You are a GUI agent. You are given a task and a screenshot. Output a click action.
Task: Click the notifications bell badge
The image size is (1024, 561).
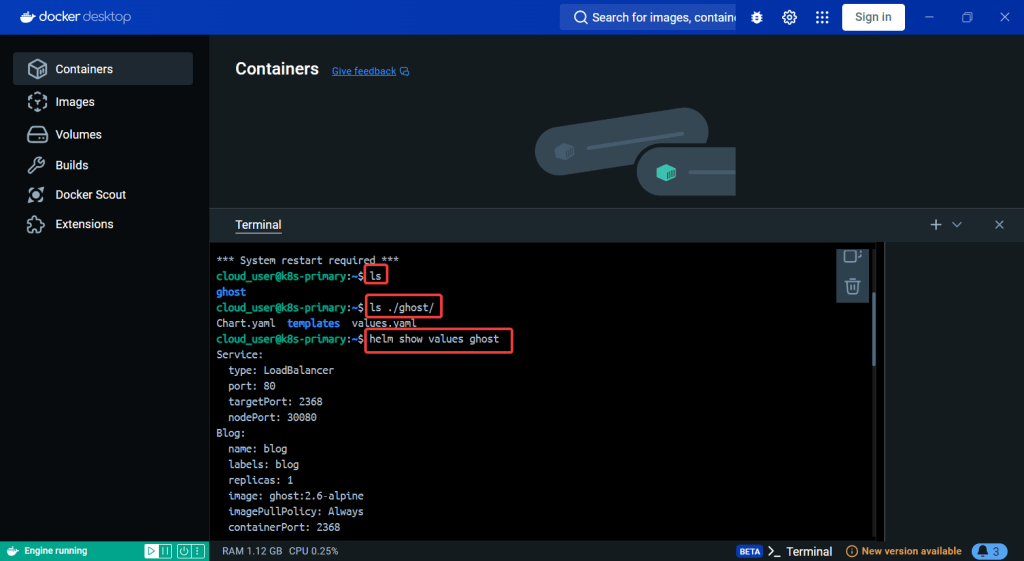tap(989, 551)
